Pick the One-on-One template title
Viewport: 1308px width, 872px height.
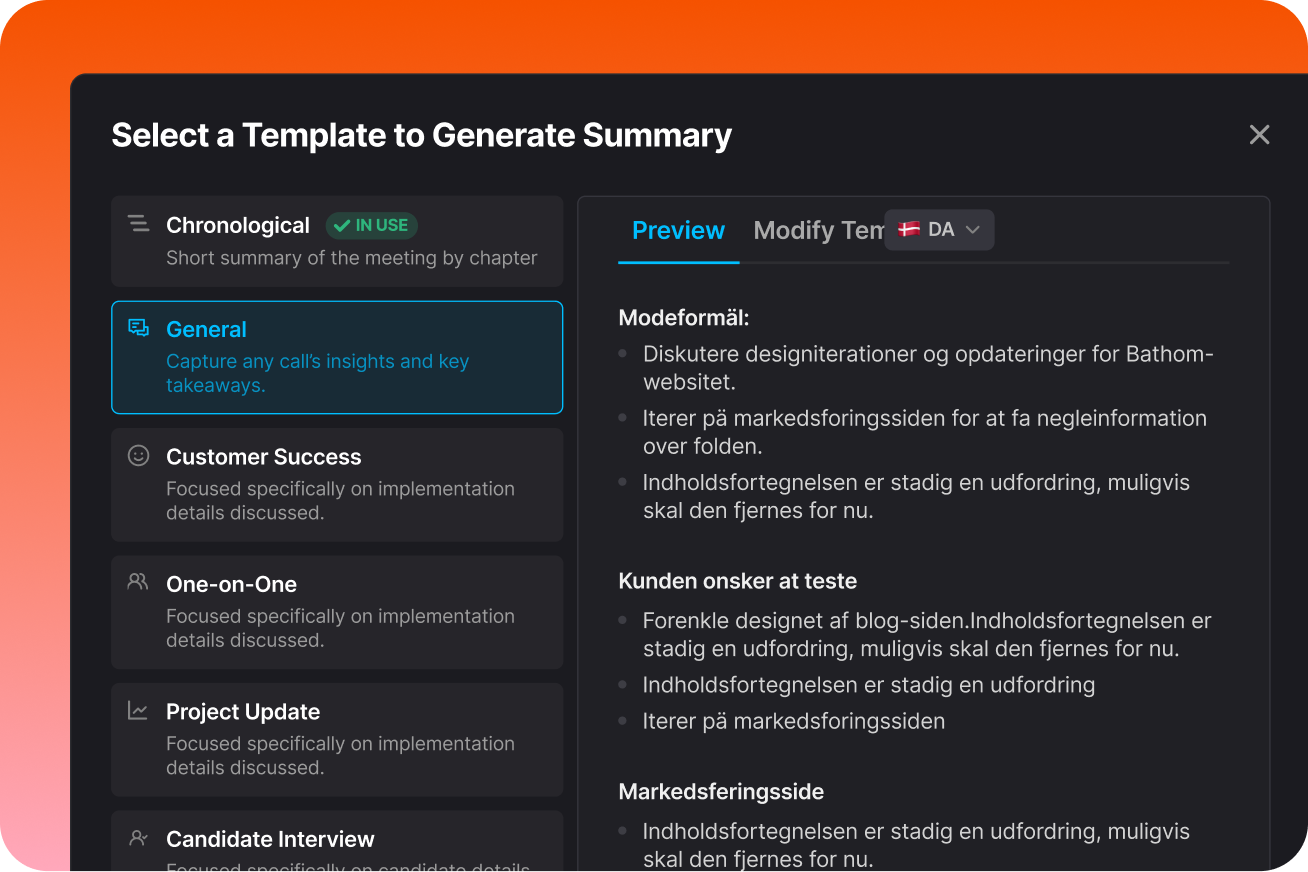pyautogui.click(x=231, y=584)
